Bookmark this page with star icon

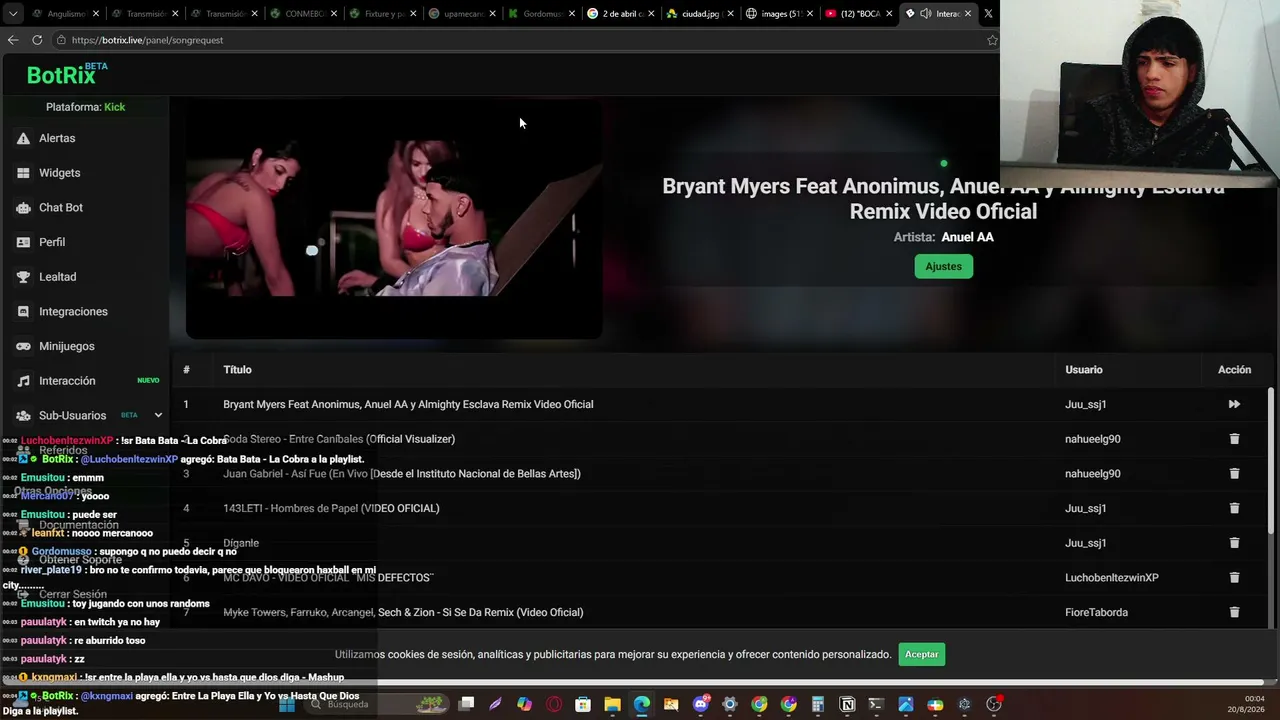[x=992, y=40]
